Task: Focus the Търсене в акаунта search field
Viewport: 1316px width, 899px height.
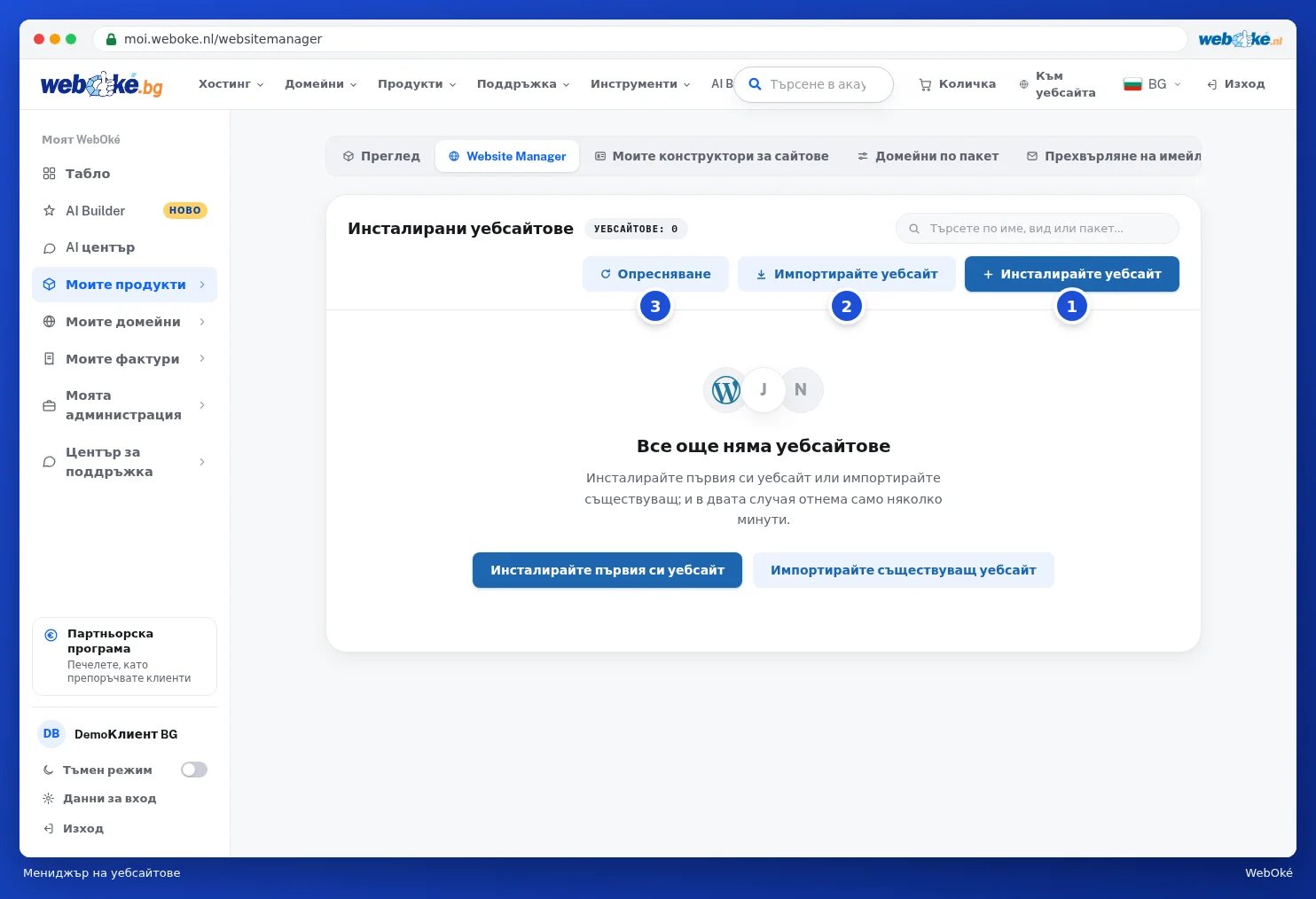Action: click(813, 84)
